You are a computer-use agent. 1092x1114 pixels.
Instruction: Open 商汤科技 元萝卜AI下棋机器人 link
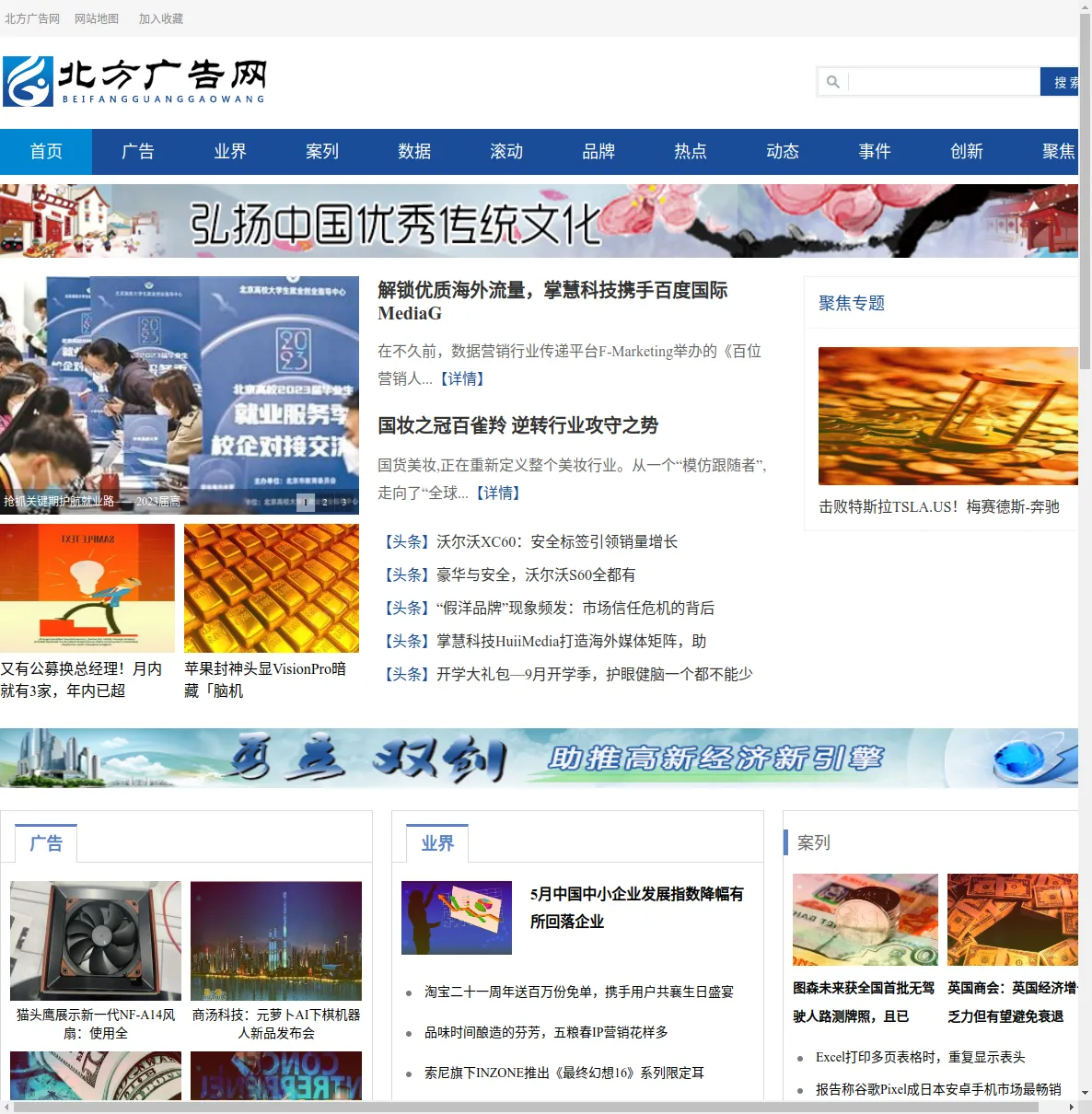(276, 1024)
